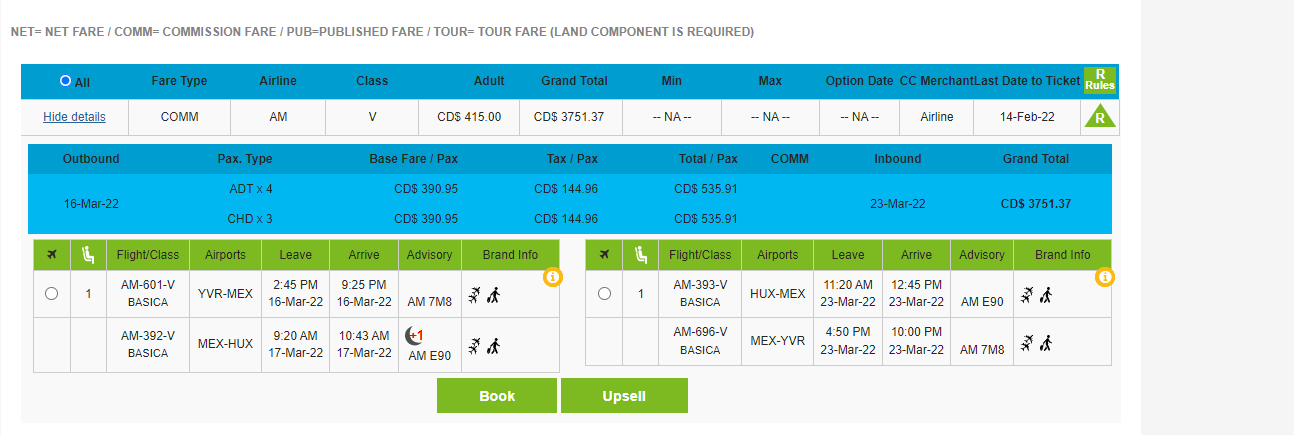Click the Upsell button
Screen dimensions: 1294x435
click(x=624, y=396)
